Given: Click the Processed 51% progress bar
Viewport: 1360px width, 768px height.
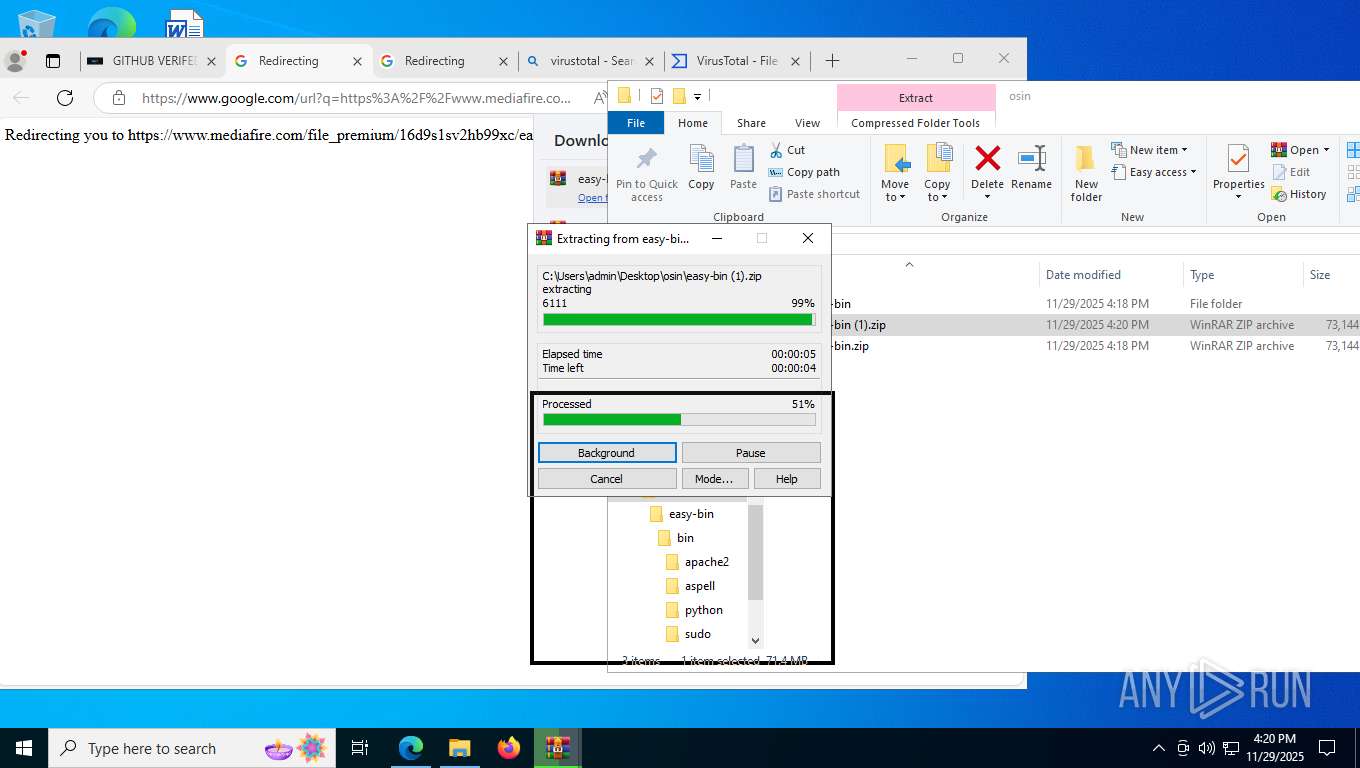Looking at the screenshot, I should [x=679, y=420].
